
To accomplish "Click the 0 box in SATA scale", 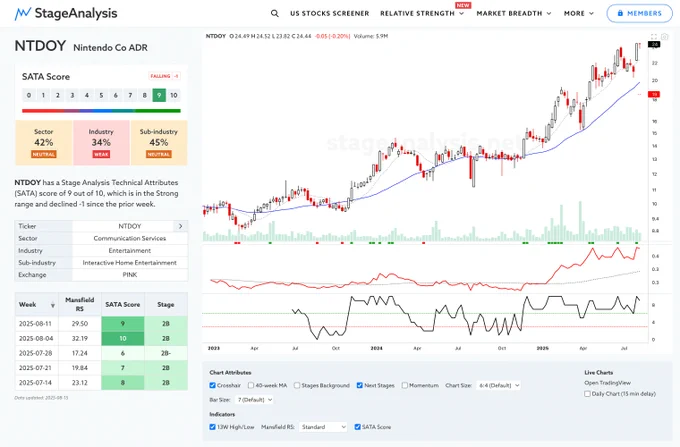I will point(29,95).
